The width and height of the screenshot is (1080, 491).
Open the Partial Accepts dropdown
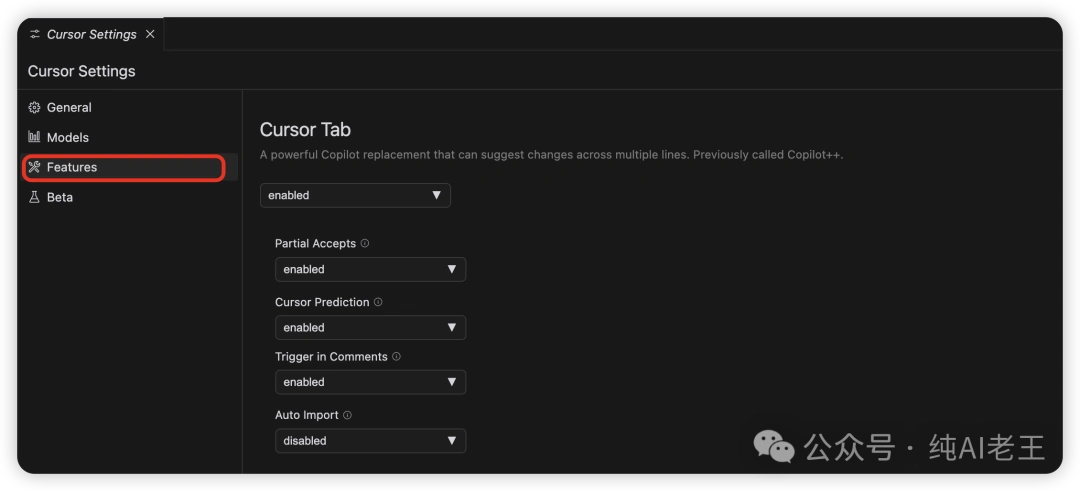370,270
